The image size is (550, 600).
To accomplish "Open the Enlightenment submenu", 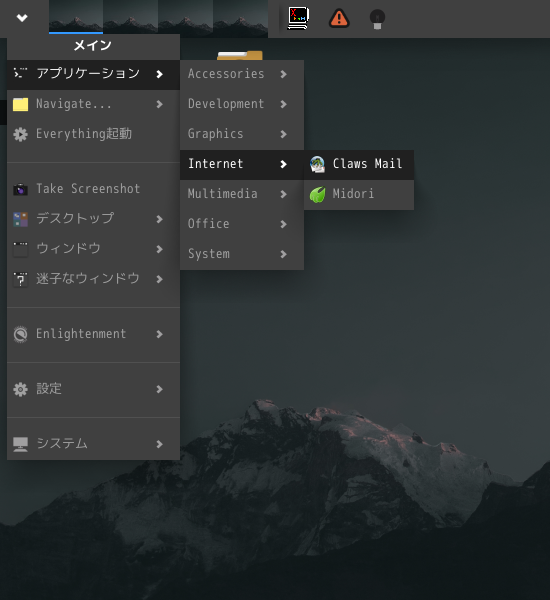I will click(x=93, y=334).
